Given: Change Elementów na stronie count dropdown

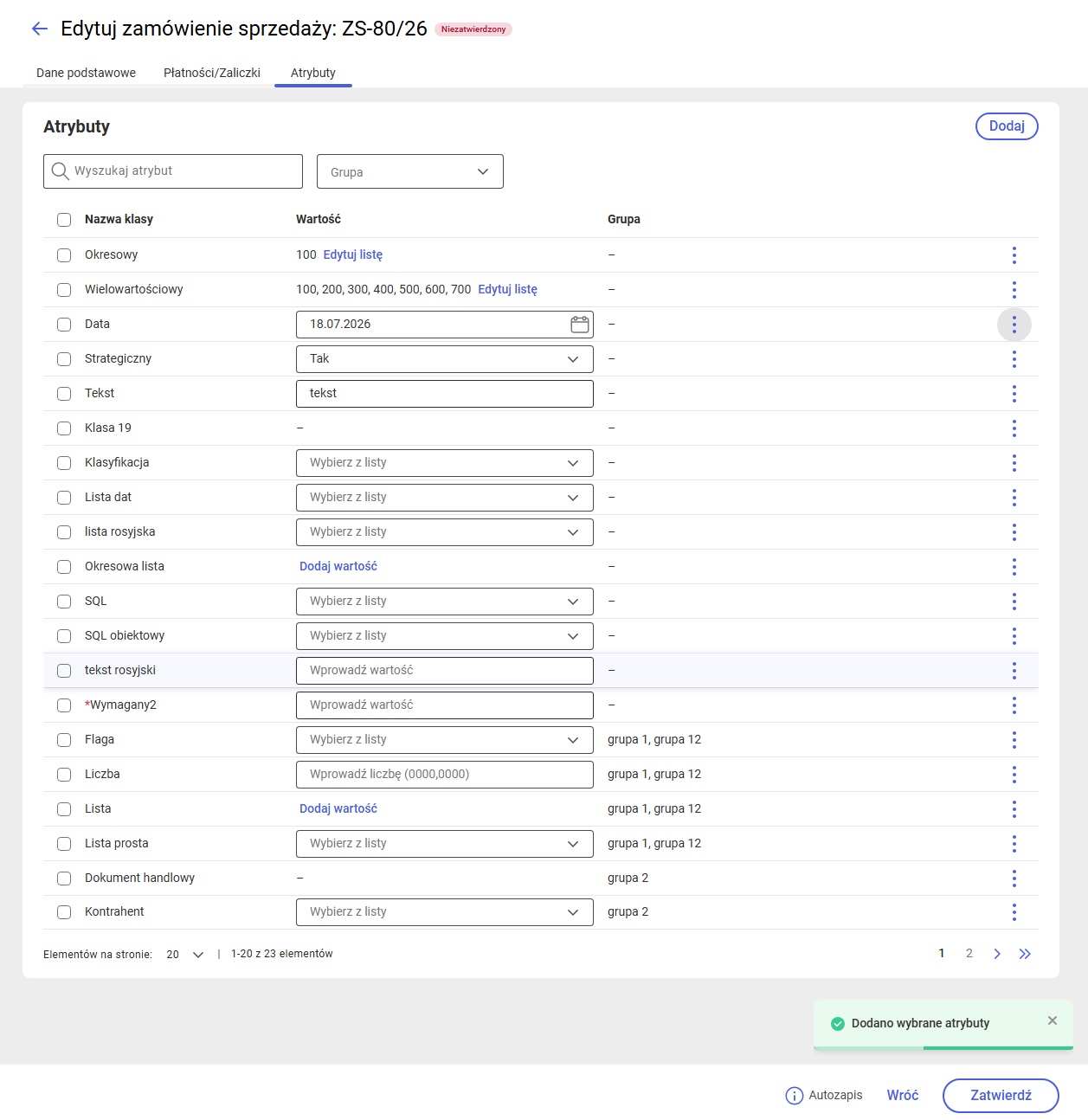Looking at the screenshot, I should [185, 954].
